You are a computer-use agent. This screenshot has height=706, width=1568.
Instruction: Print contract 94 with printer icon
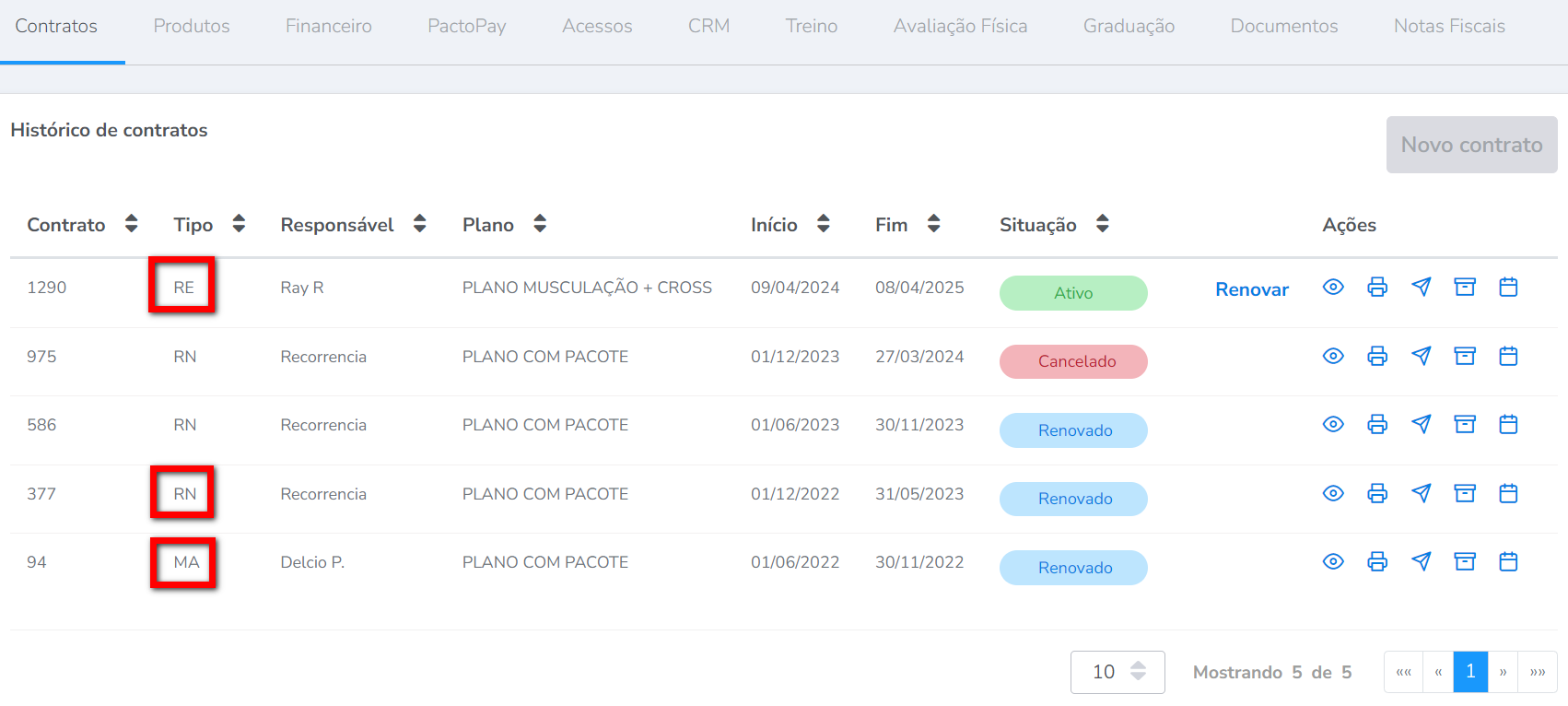pyautogui.click(x=1377, y=561)
